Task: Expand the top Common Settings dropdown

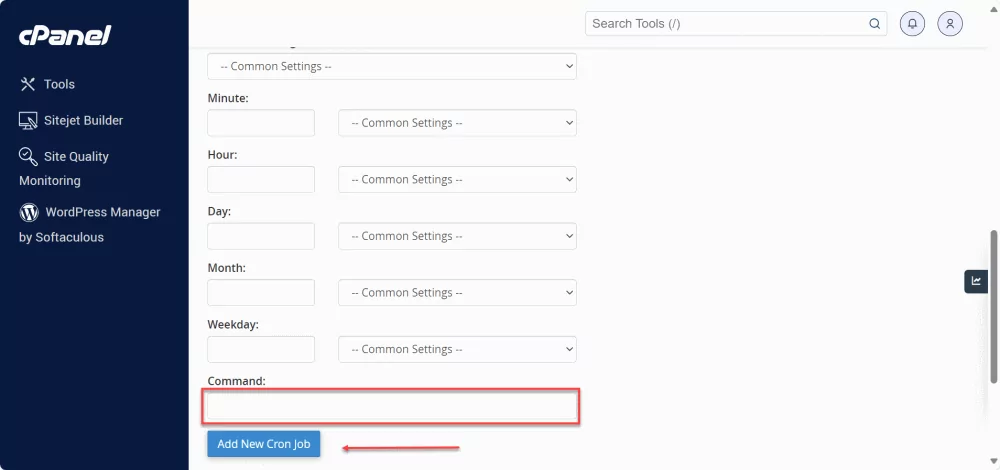Action: click(392, 66)
